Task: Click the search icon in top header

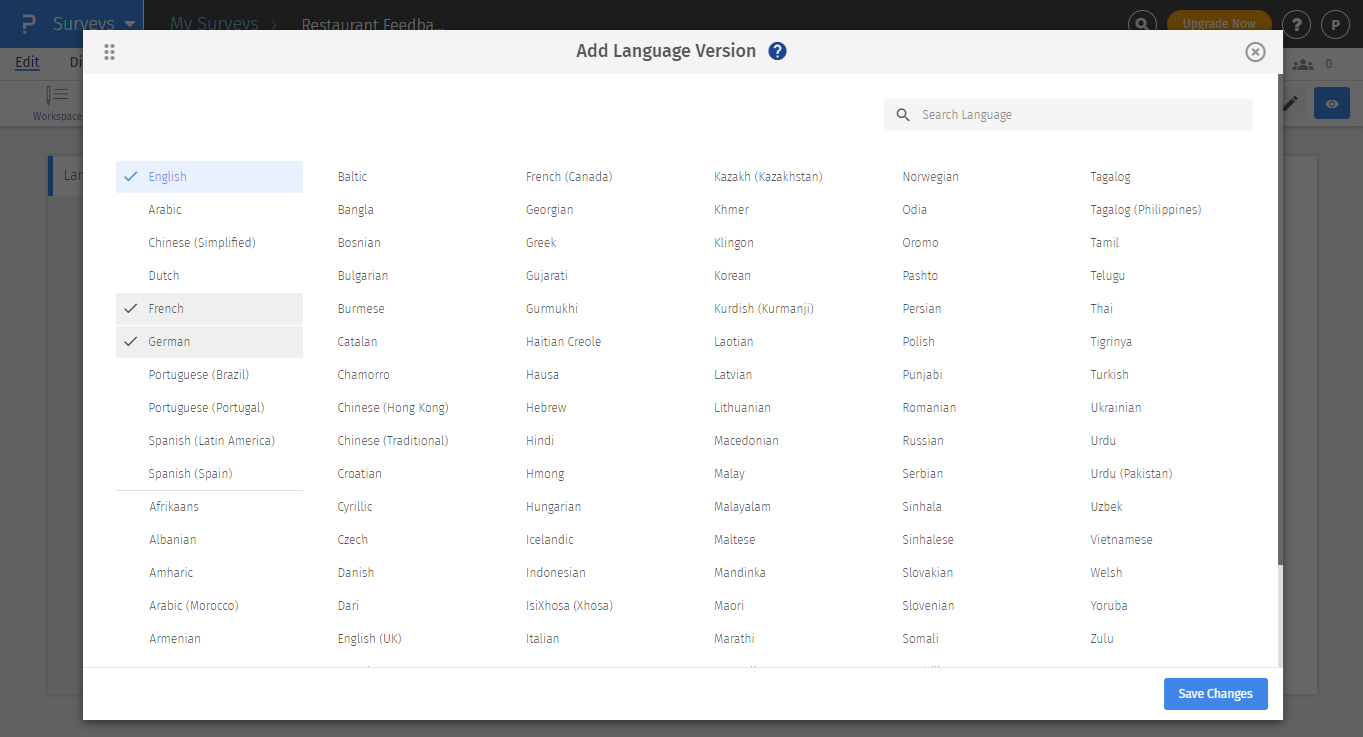Action: 1143,24
